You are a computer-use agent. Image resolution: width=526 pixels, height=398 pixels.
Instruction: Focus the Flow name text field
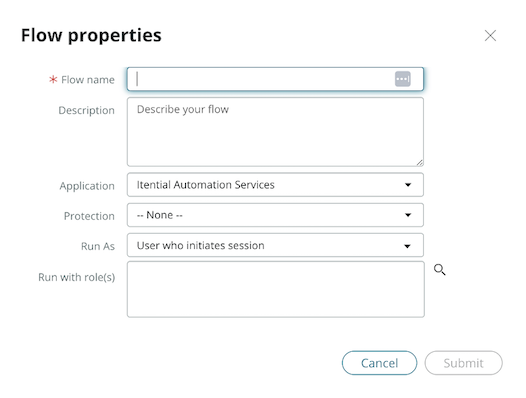[275, 79]
